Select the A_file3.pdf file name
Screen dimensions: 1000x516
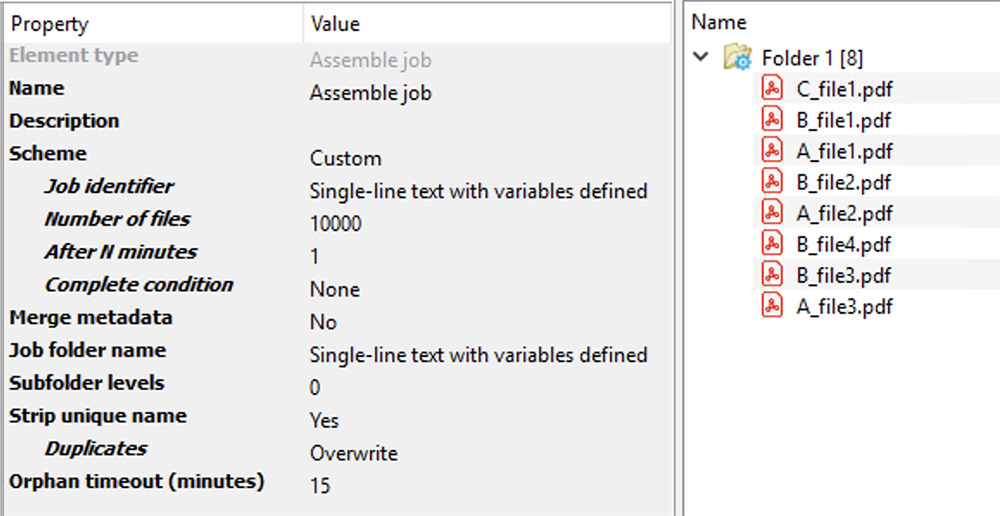844,307
